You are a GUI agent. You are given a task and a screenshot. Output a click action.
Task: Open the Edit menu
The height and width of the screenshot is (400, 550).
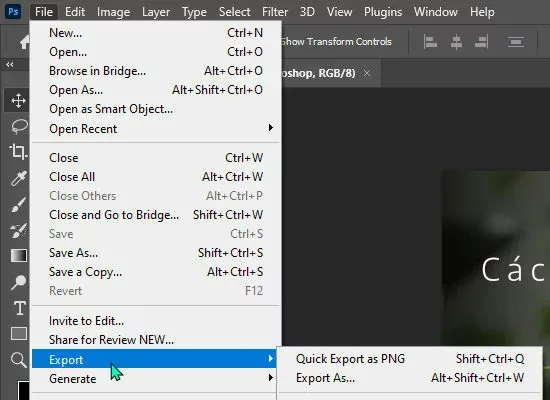[x=75, y=12]
